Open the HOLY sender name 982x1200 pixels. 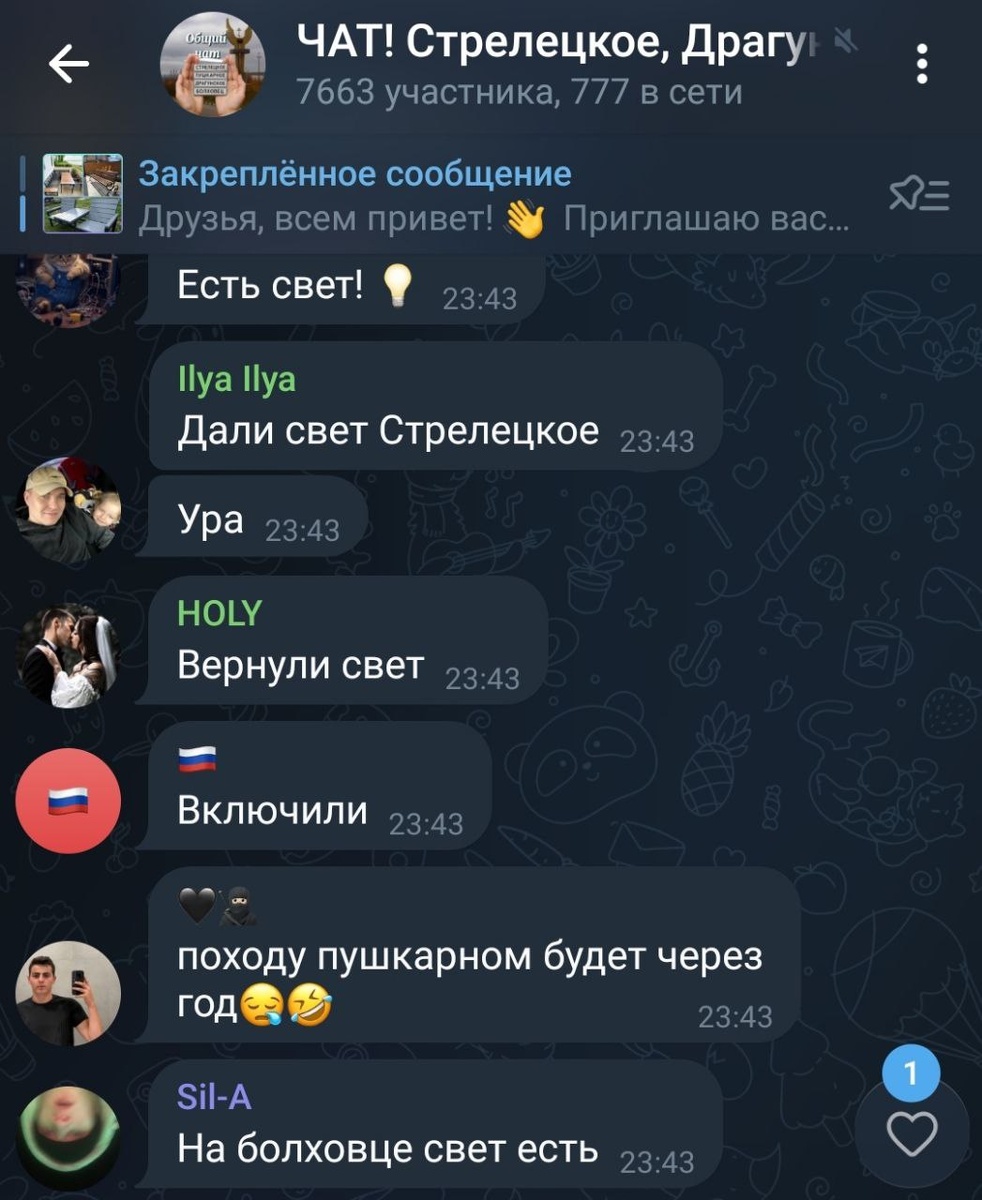(219, 613)
